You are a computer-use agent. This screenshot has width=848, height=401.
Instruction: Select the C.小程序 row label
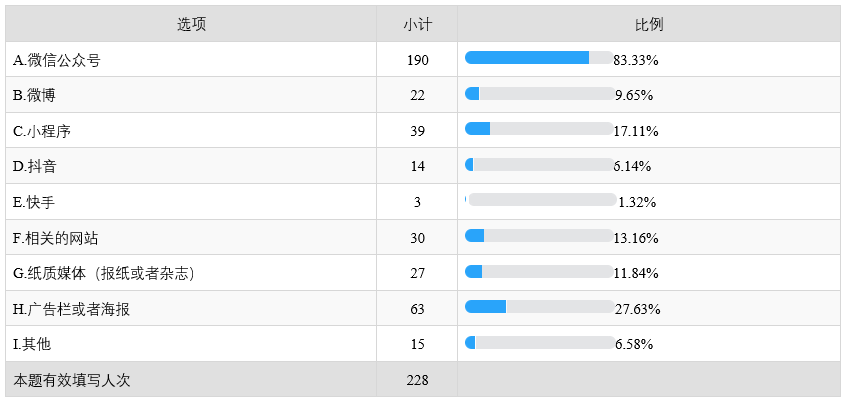click(x=42, y=131)
